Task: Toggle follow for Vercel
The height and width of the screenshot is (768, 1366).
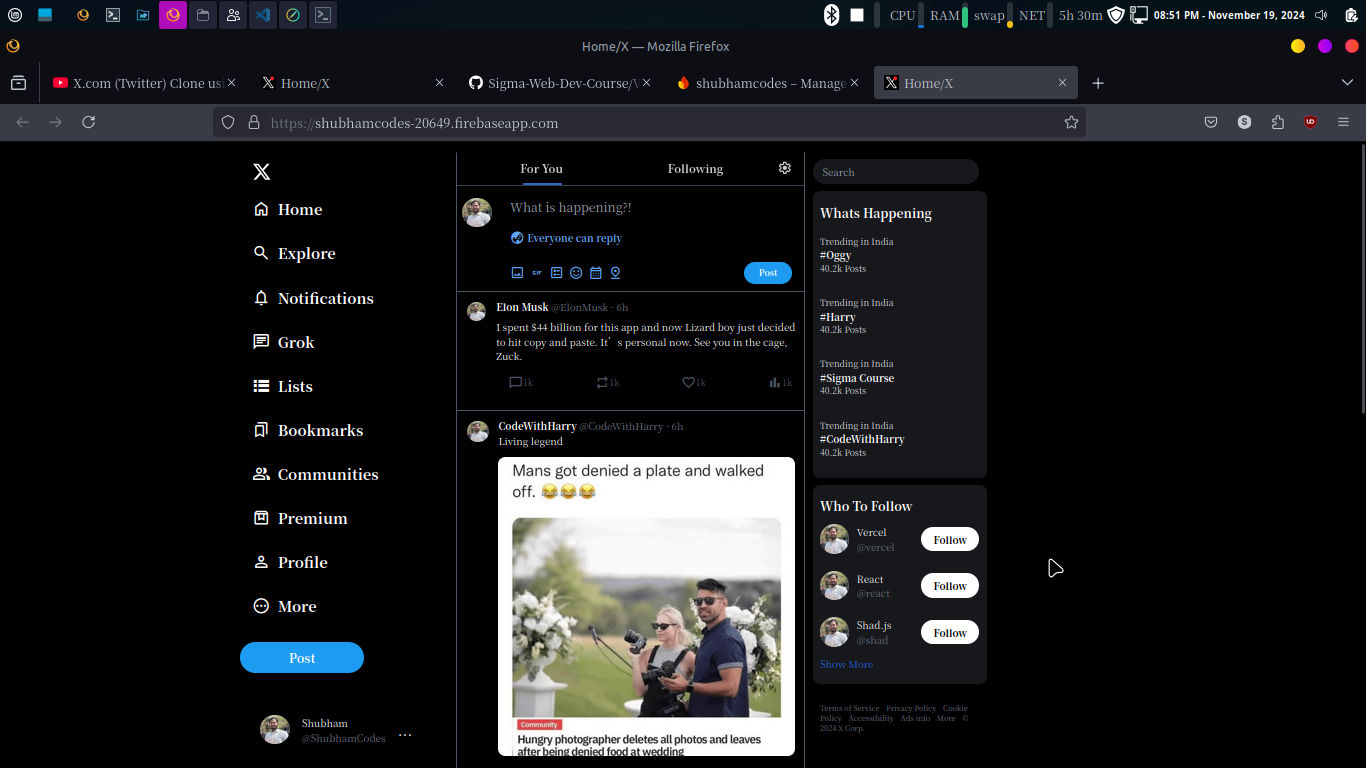Action: click(x=949, y=540)
